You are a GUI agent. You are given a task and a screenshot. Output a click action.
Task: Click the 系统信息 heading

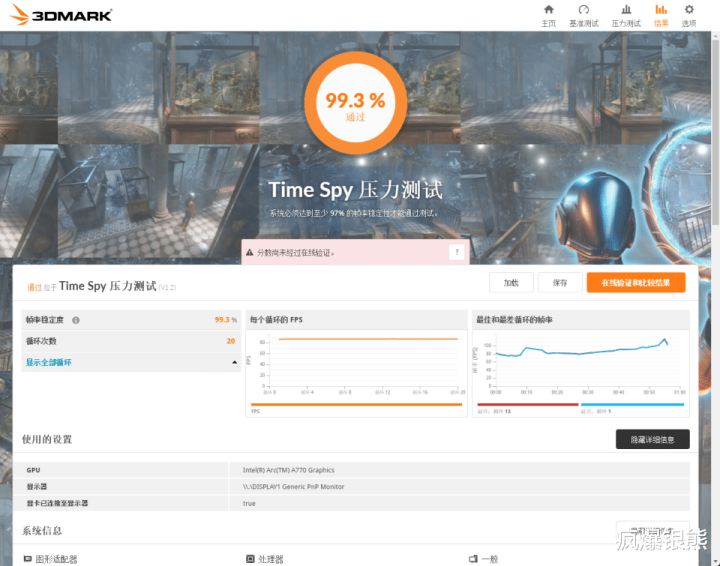42,531
